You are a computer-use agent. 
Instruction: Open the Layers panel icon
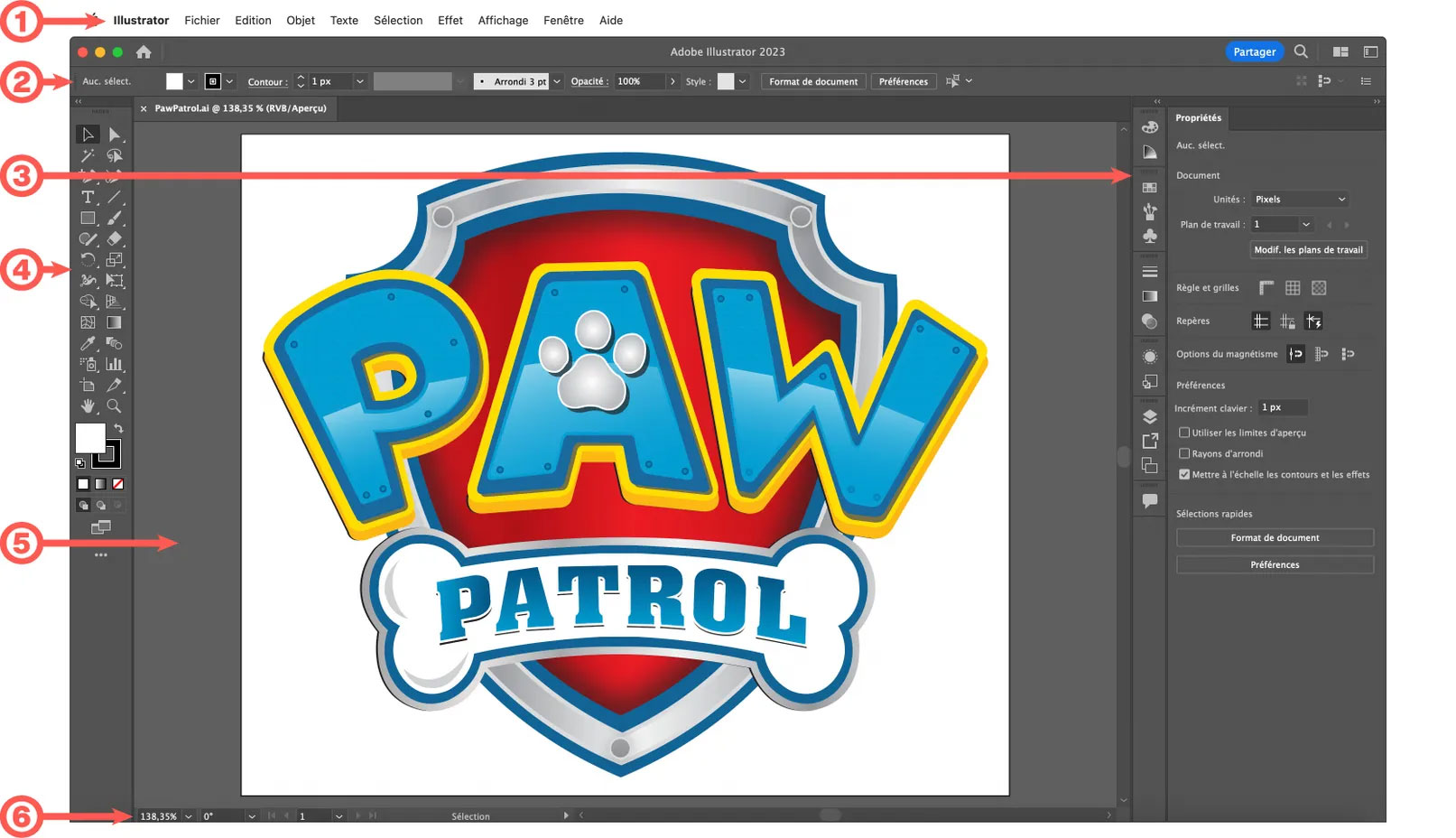[1150, 417]
